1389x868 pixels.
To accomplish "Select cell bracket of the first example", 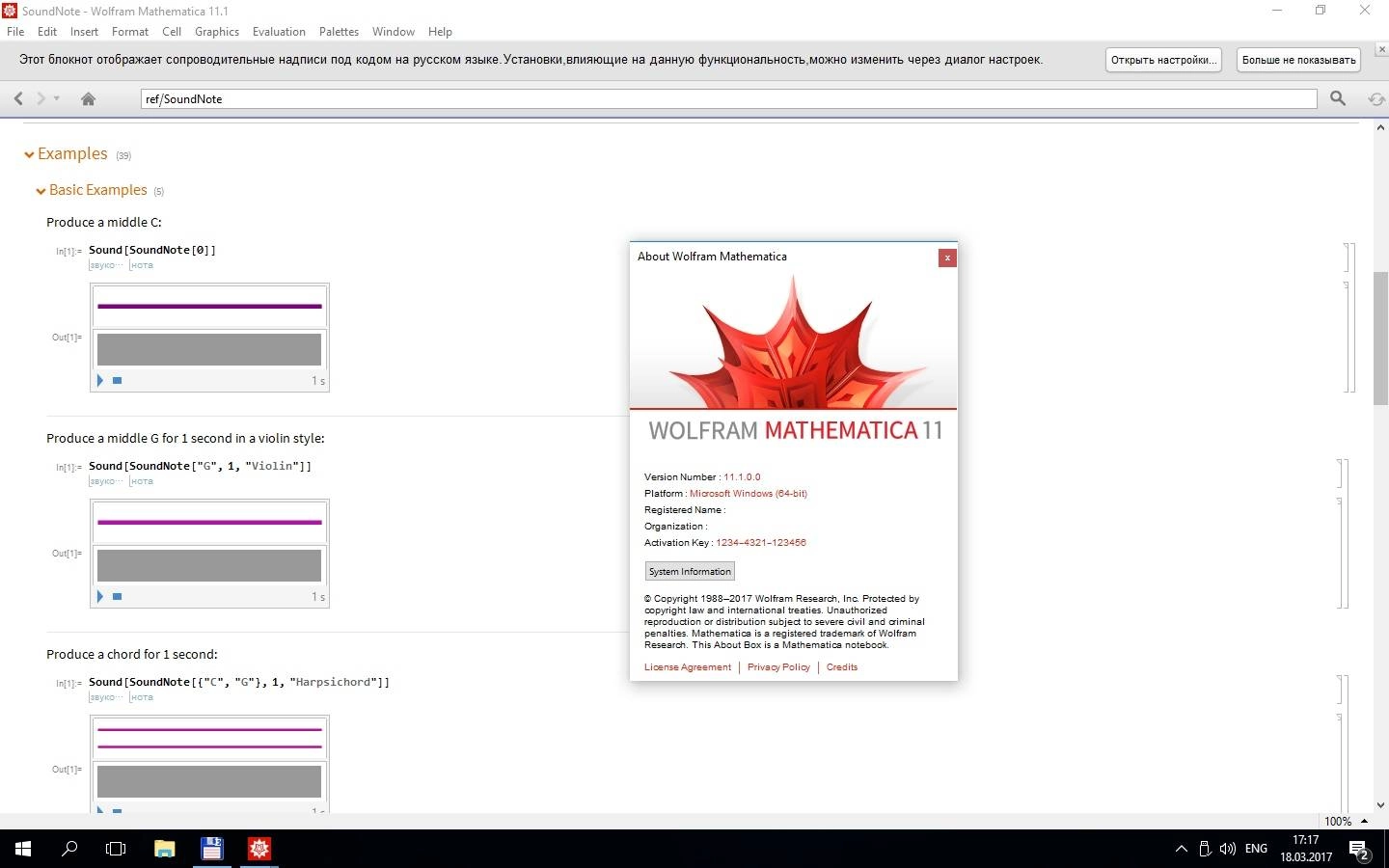I will pos(1352,317).
